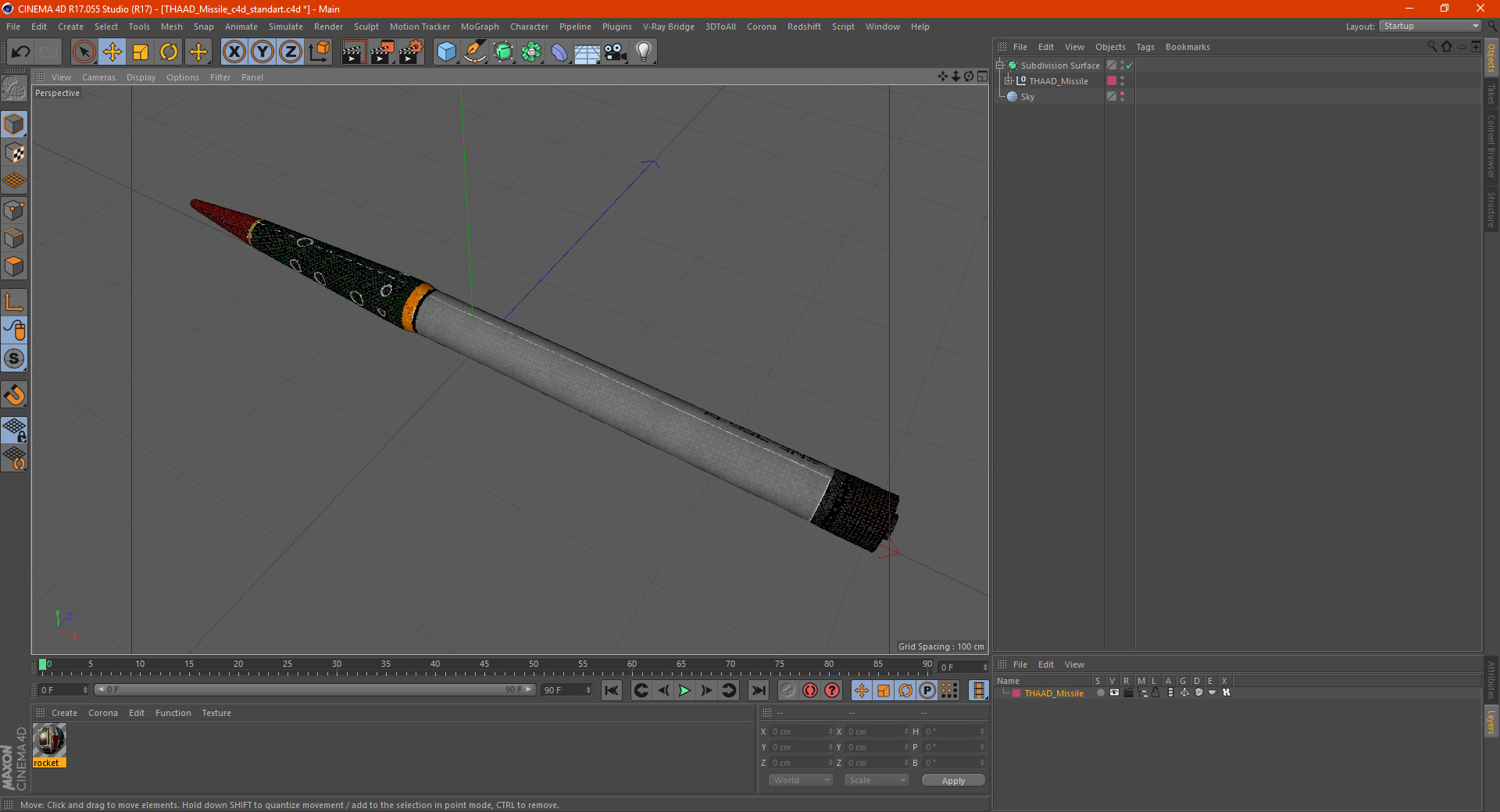Toggle record active objects keyframe button
This screenshot has width=1500, height=812.
click(788, 690)
